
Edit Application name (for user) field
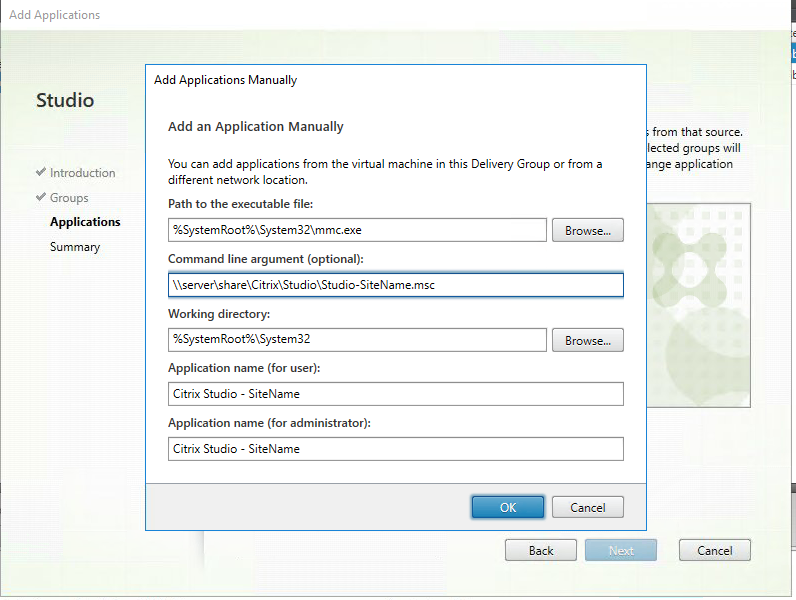(395, 394)
